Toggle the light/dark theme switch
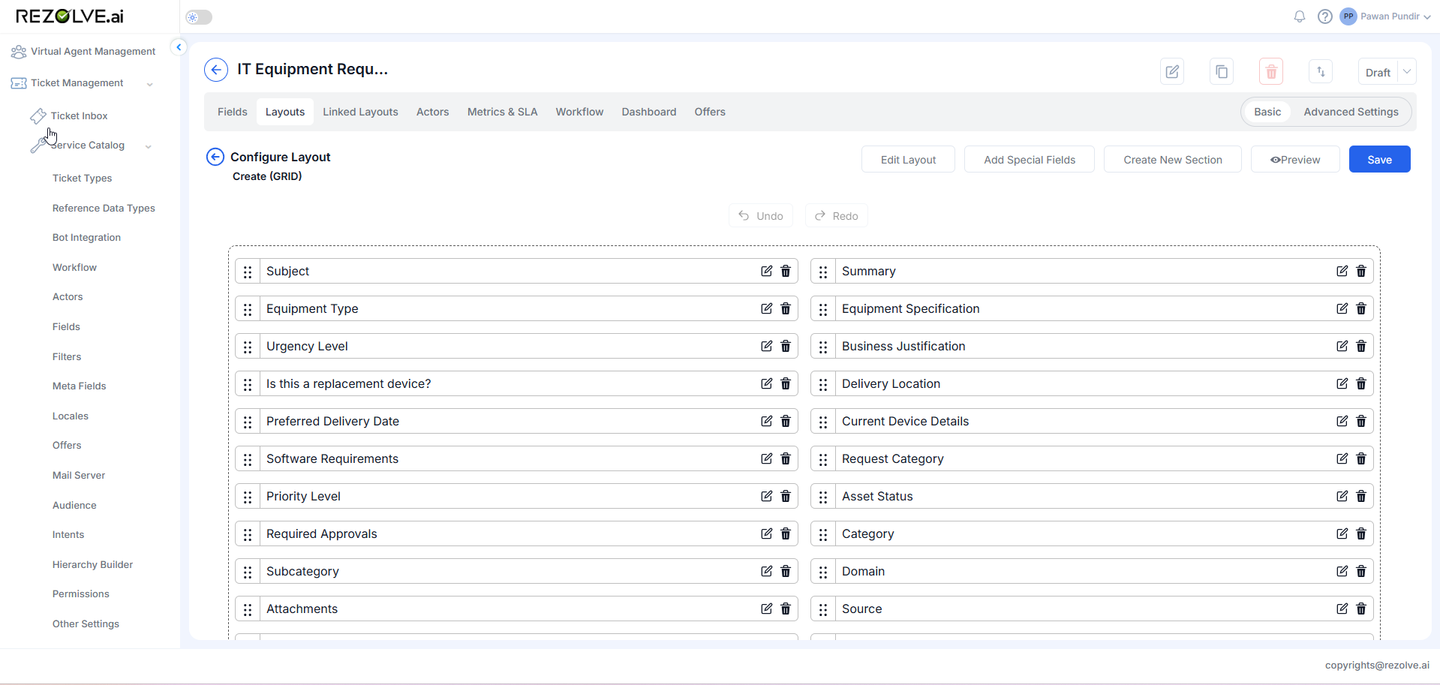The height and width of the screenshot is (685, 1440). pos(199,17)
